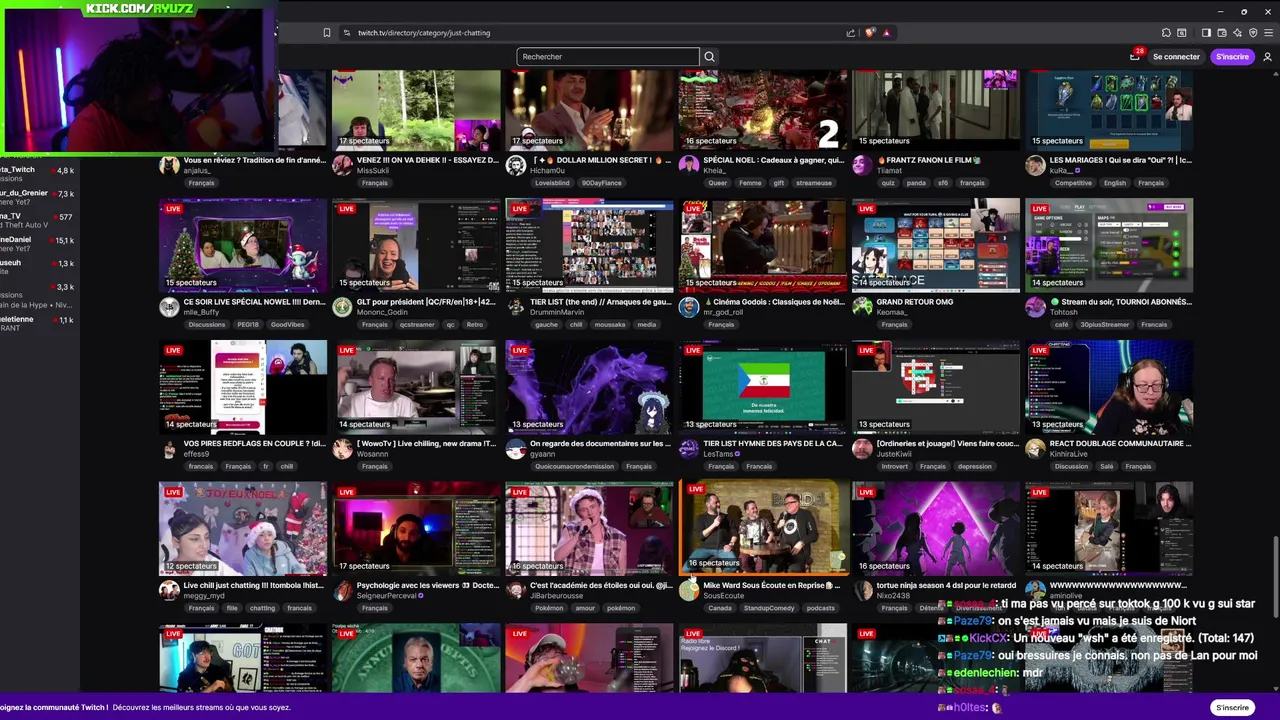The width and height of the screenshot is (1280, 720).
Task: Open Mike Ward Sous Écoute stream title
Action: pyautogui.click(x=771, y=585)
